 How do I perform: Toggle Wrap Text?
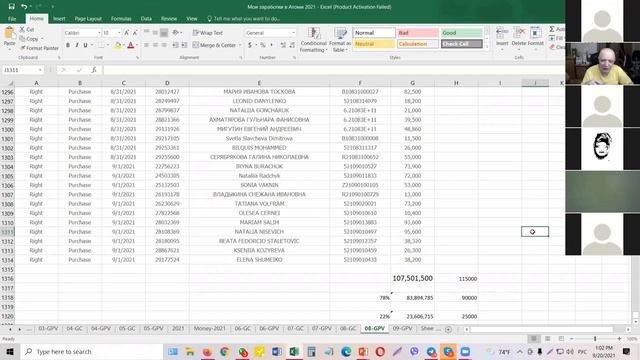pos(208,33)
